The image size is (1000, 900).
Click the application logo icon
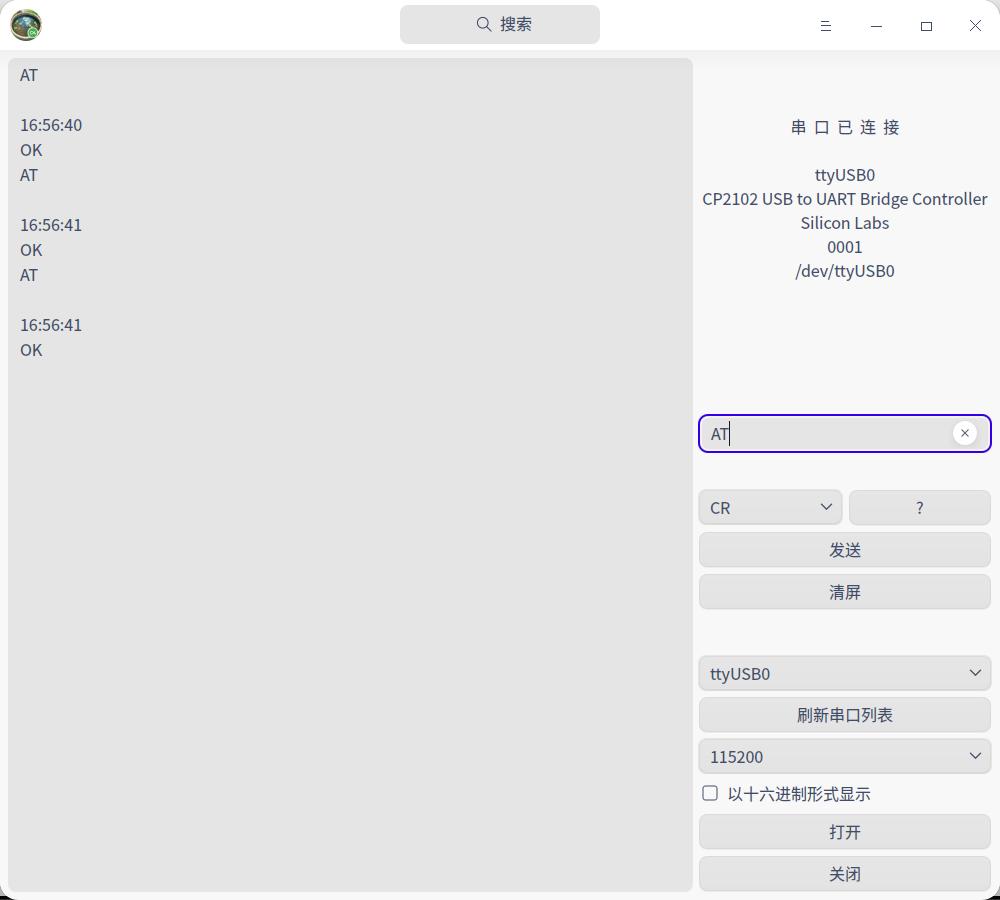pyautogui.click(x=26, y=26)
